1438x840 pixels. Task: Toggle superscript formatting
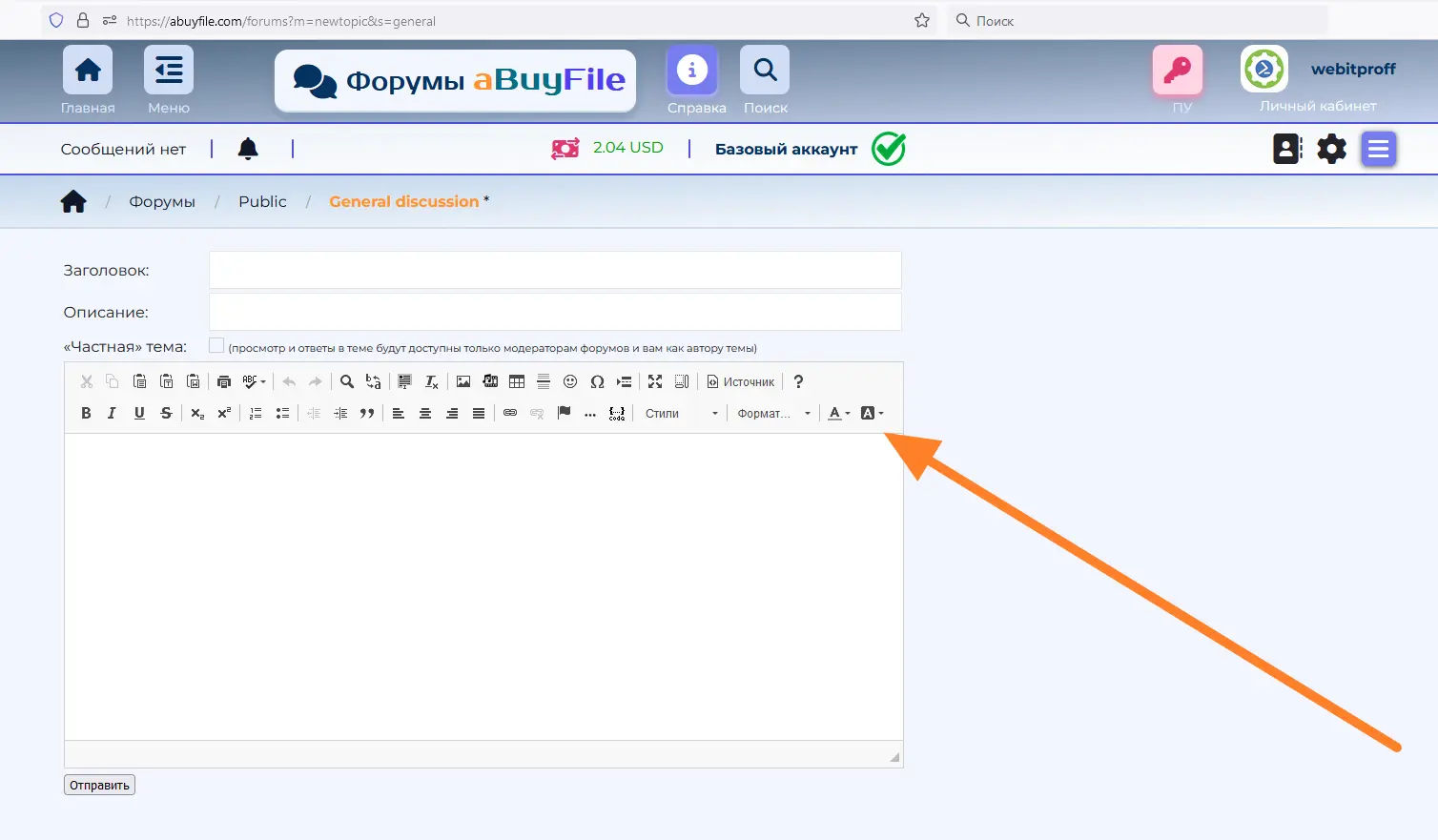click(224, 413)
